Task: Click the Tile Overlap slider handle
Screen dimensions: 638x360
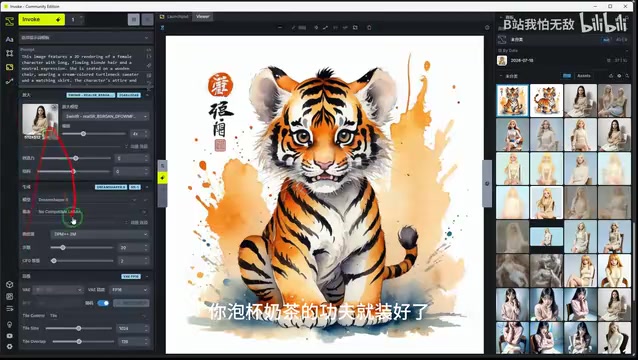Action: [x=79, y=342]
